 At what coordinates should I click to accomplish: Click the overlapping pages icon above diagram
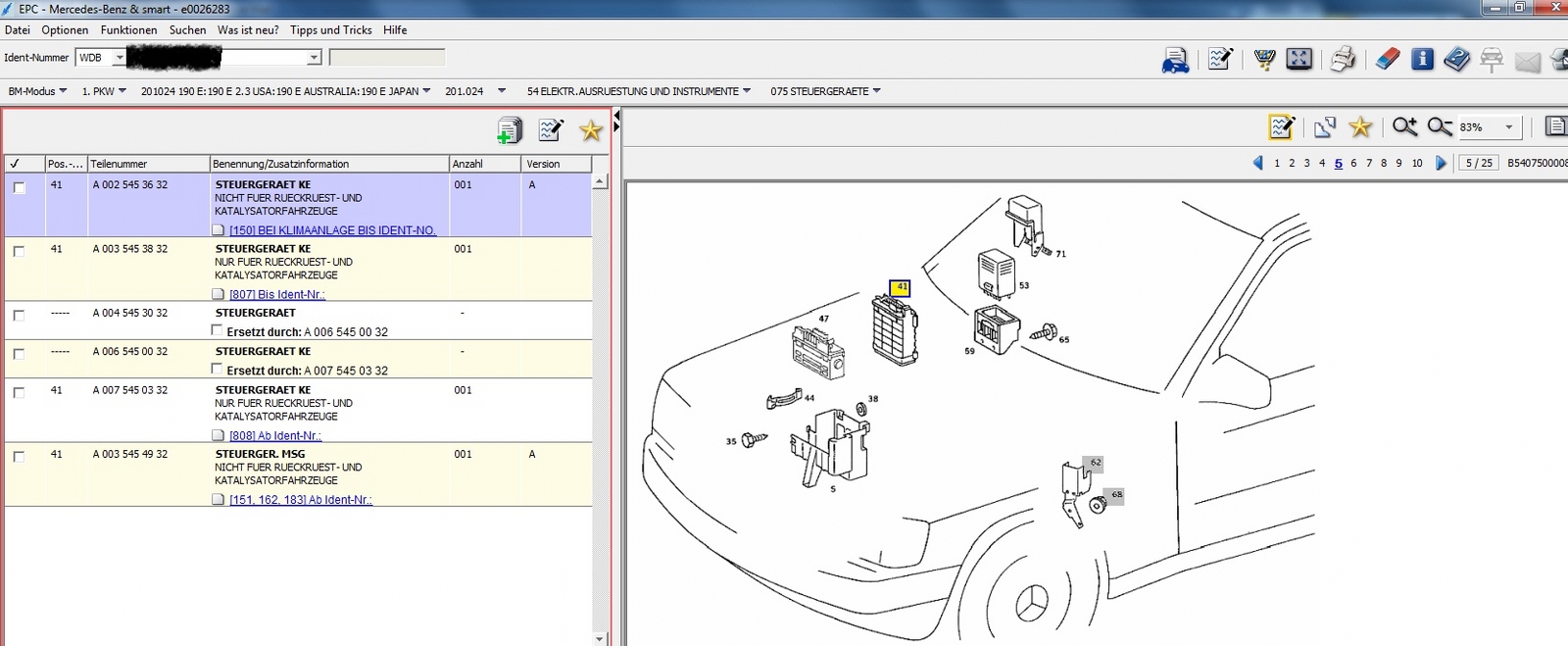click(x=1325, y=126)
